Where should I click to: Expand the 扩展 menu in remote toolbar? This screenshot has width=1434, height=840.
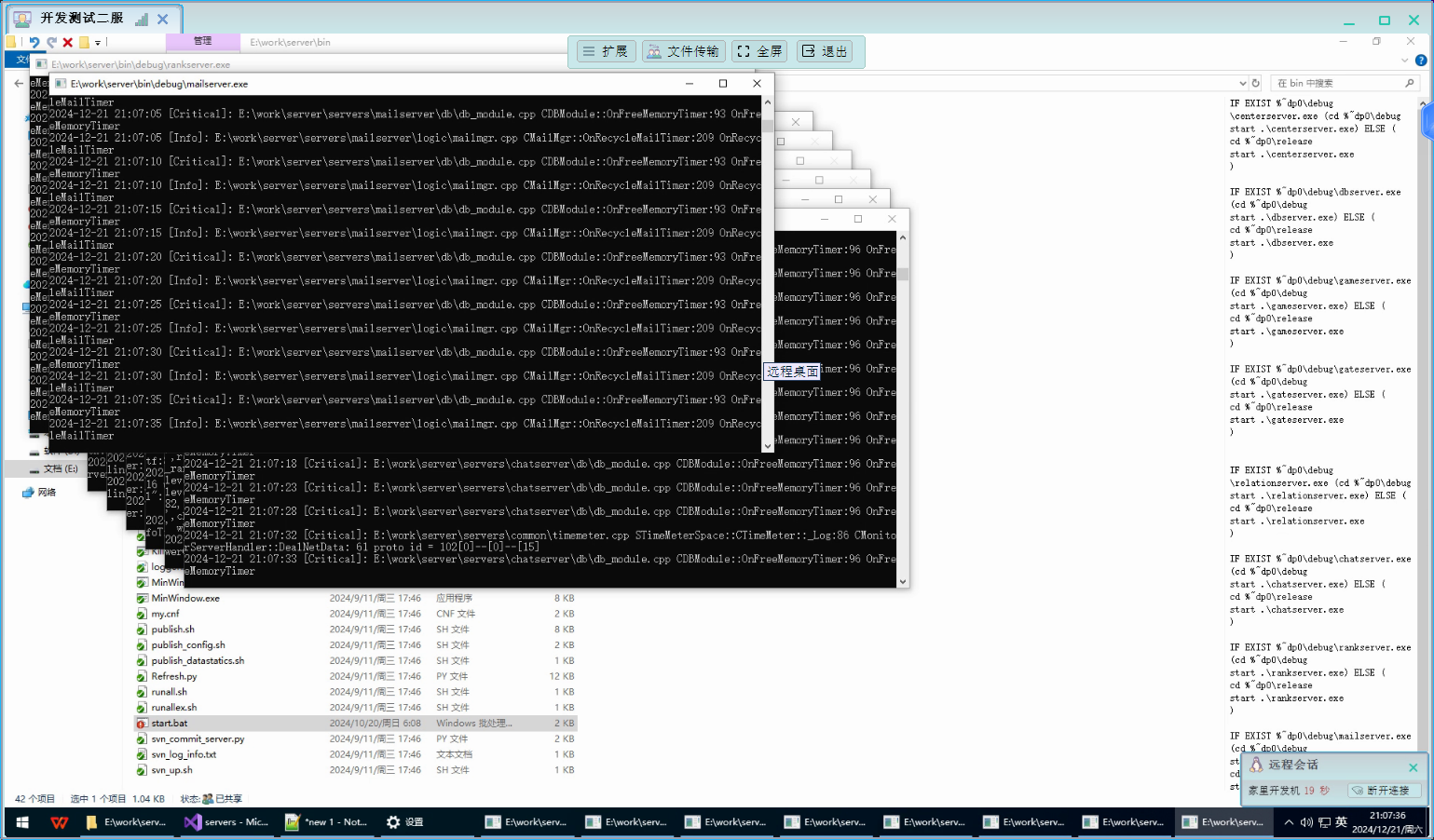[606, 51]
